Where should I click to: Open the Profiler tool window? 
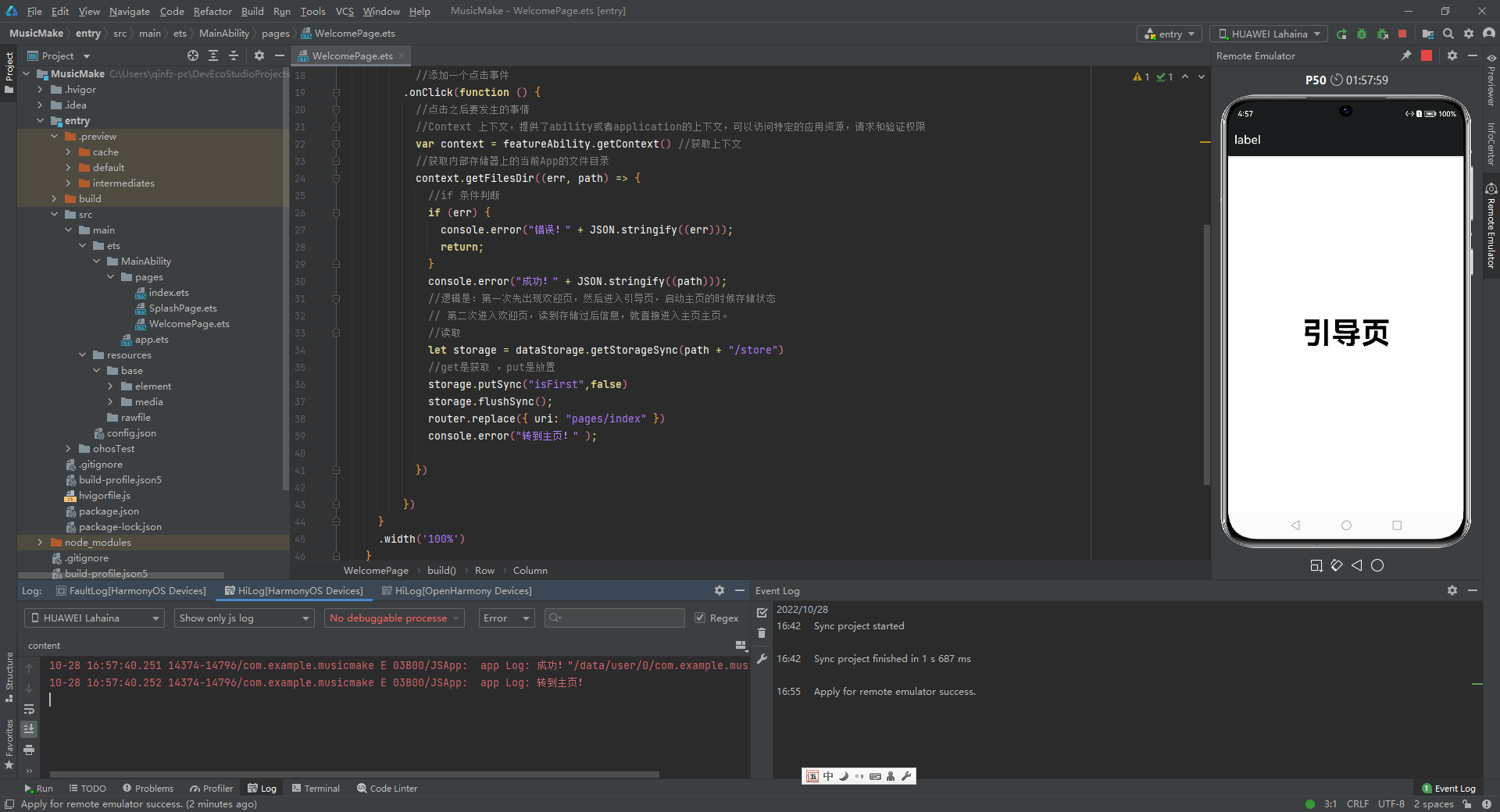211,788
